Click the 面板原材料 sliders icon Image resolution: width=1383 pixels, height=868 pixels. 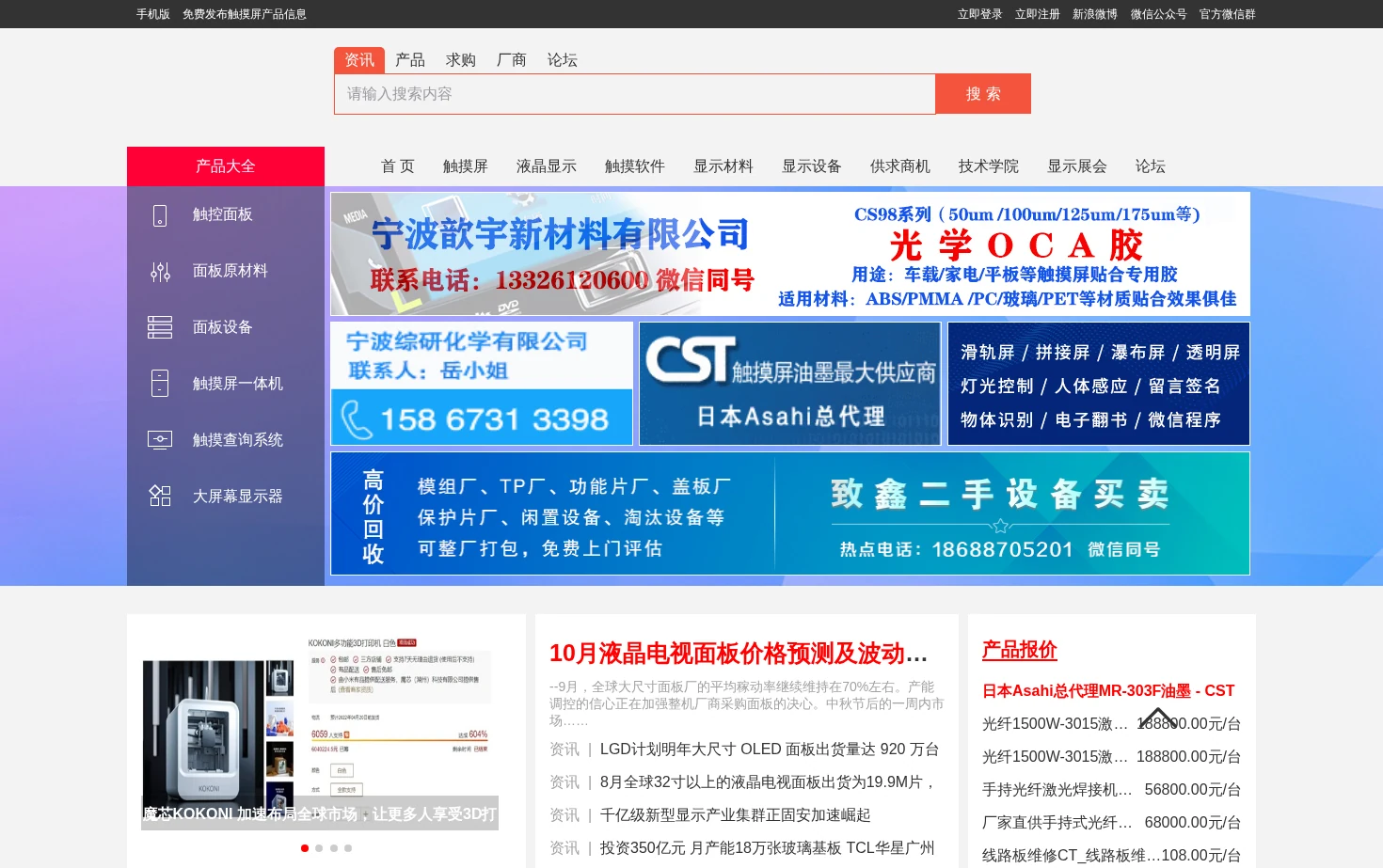point(160,272)
